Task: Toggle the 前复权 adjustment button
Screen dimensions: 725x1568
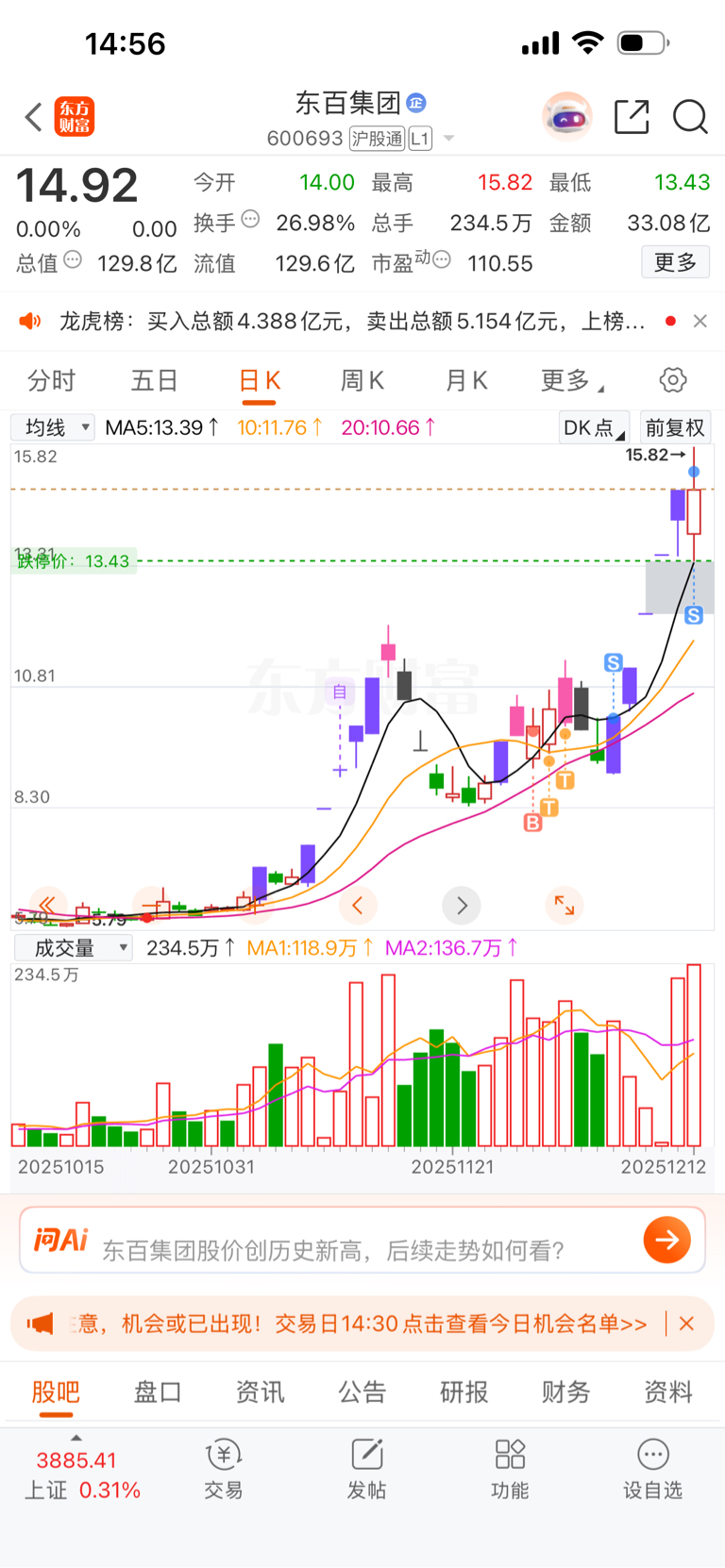Action: click(675, 428)
